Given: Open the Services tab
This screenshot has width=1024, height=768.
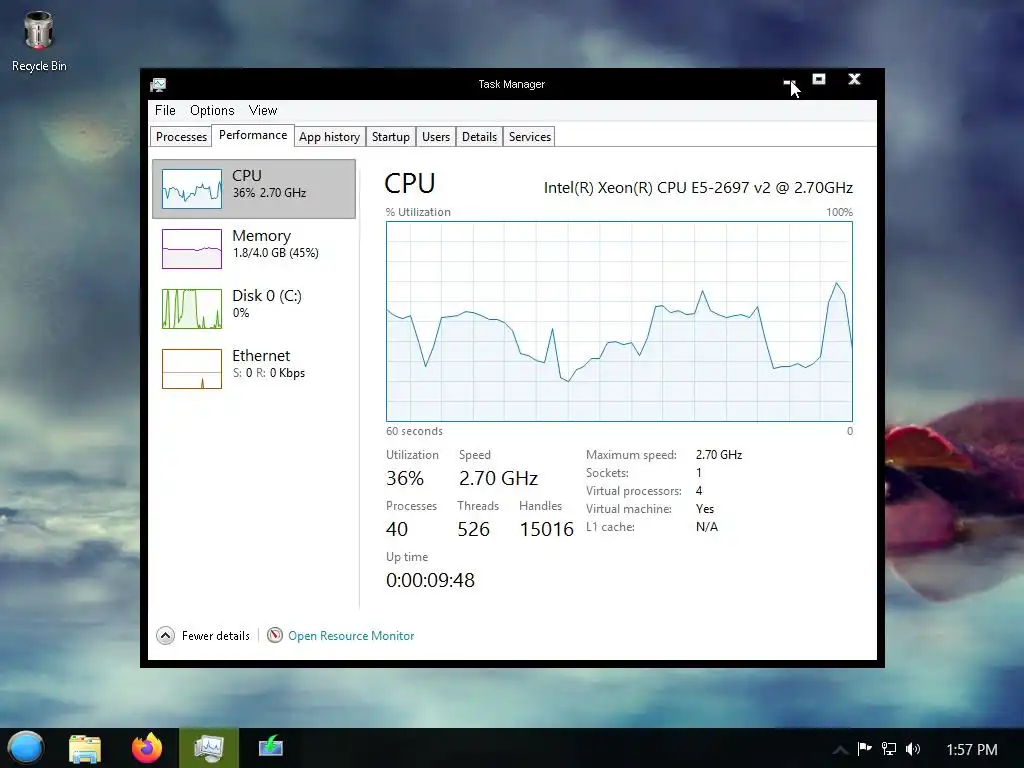Looking at the screenshot, I should pos(530,136).
